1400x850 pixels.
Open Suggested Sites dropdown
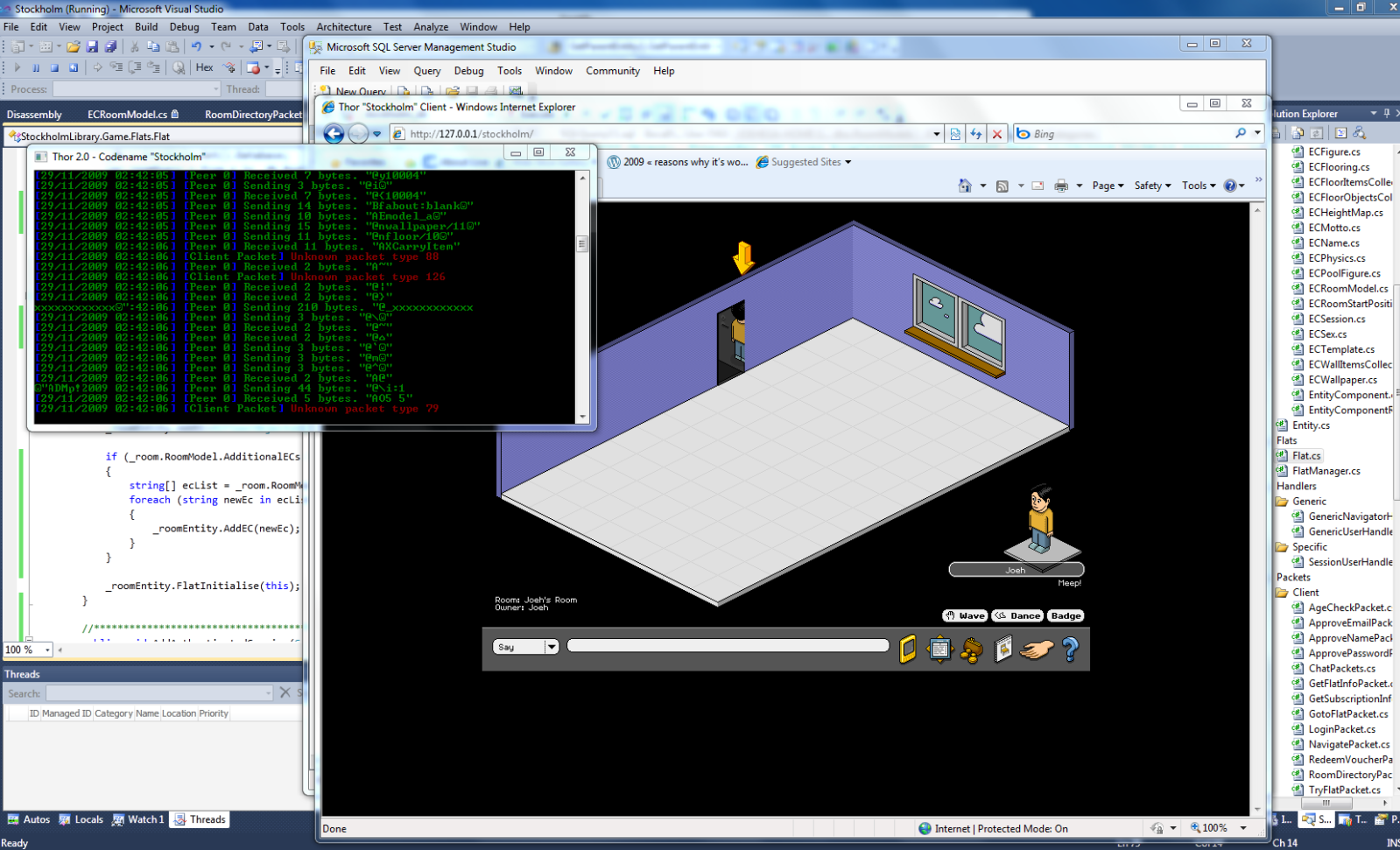(804, 162)
